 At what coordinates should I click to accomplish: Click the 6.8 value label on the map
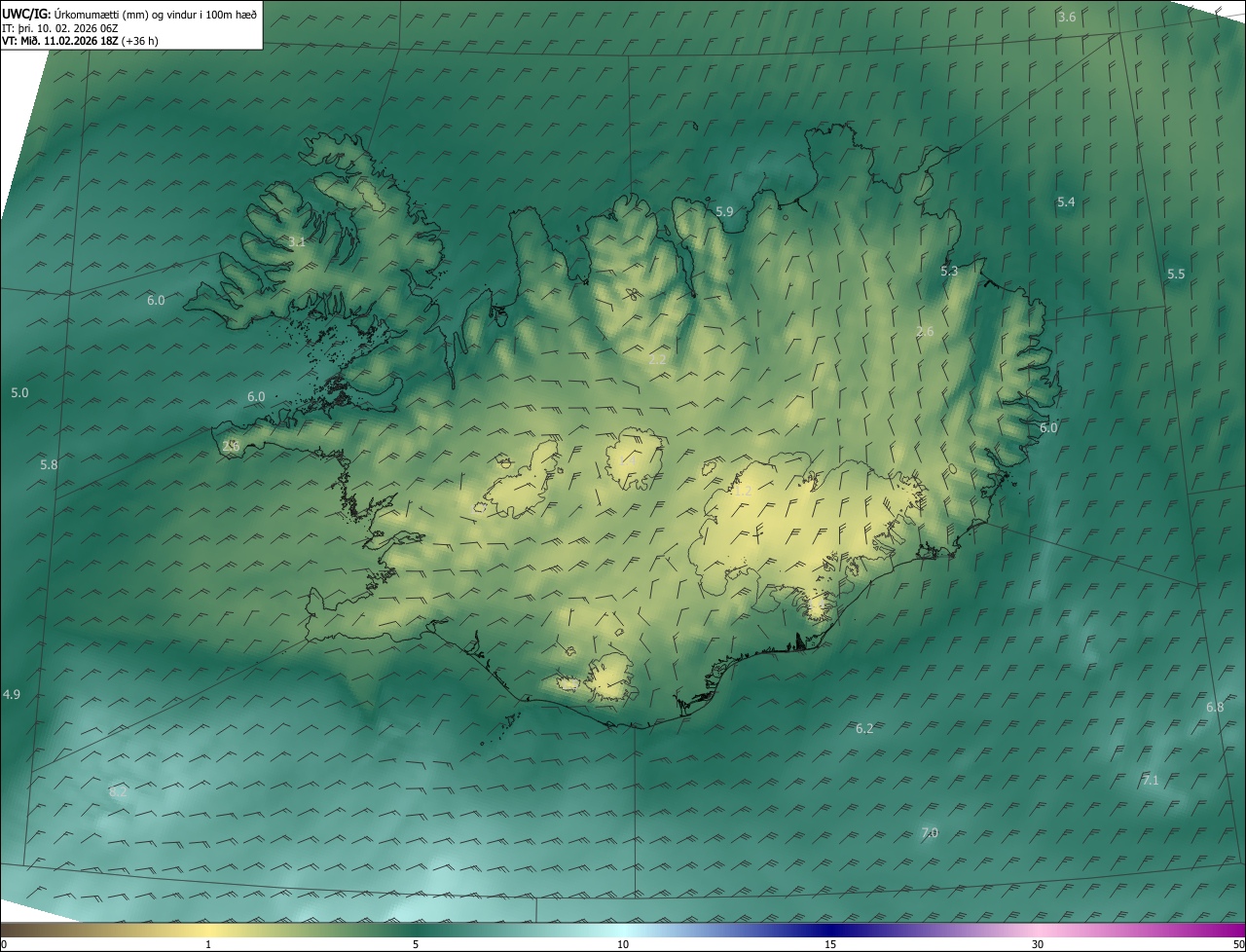[x=1215, y=708]
